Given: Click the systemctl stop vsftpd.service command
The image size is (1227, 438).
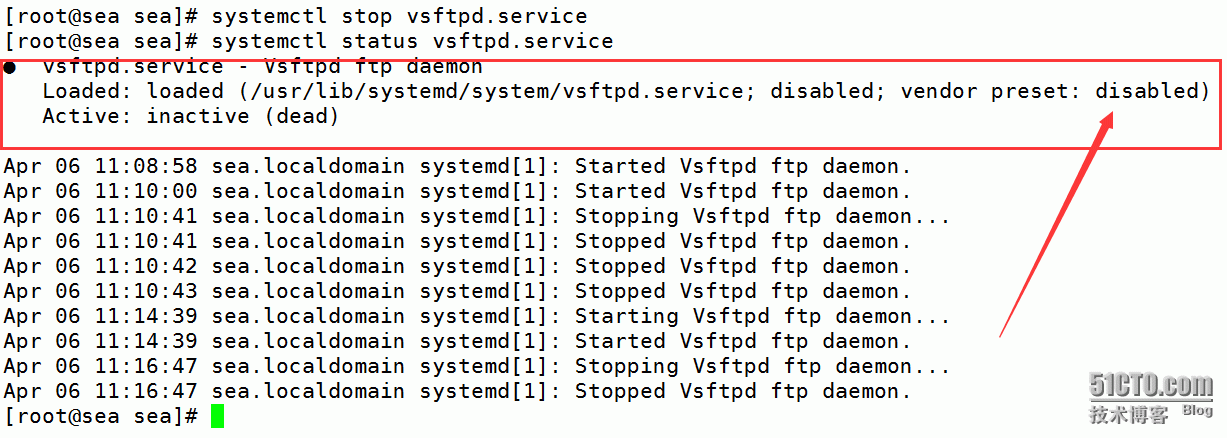Looking at the screenshot, I should point(399,16).
